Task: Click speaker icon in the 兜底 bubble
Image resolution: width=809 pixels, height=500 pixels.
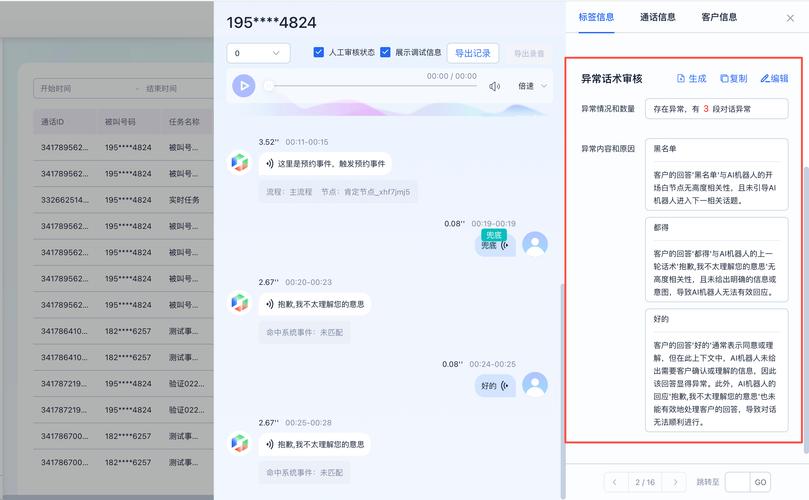Action: pyautogui.click(x=505, y=246)
